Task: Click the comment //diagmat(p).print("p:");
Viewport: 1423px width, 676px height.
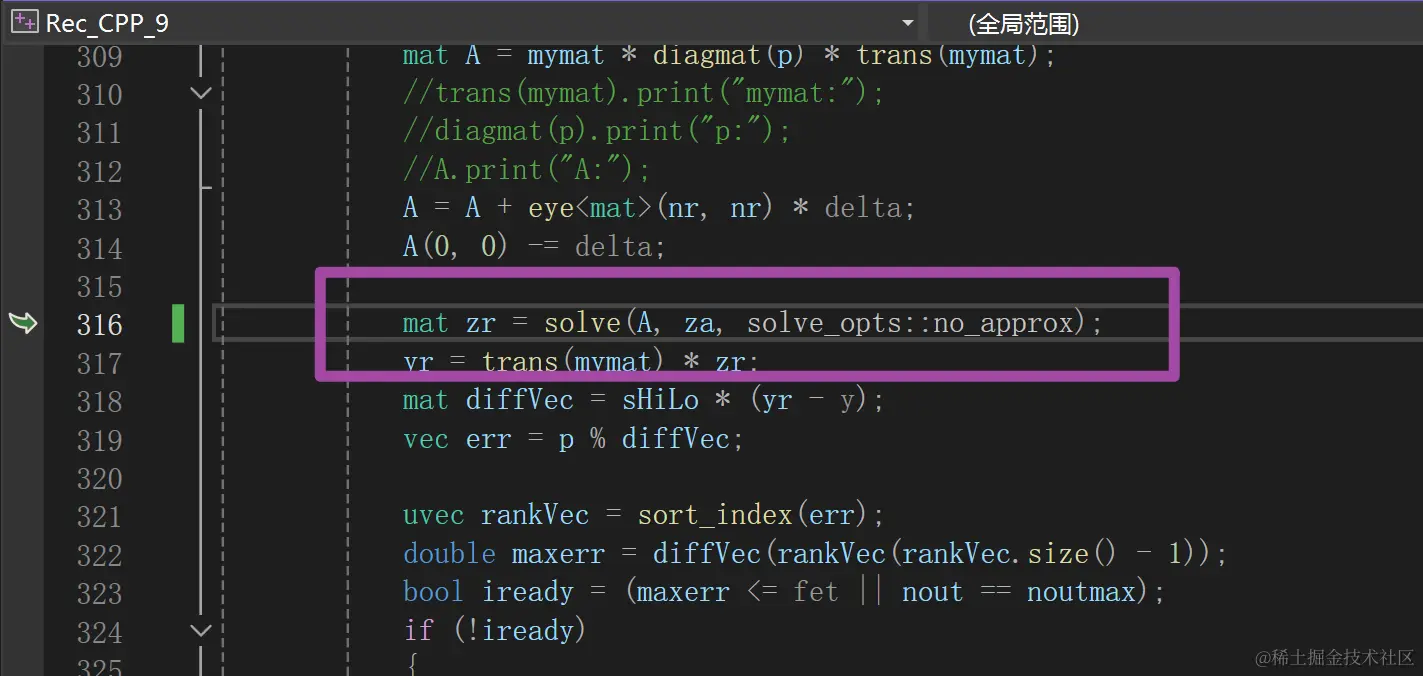Action: pos(597,132)
